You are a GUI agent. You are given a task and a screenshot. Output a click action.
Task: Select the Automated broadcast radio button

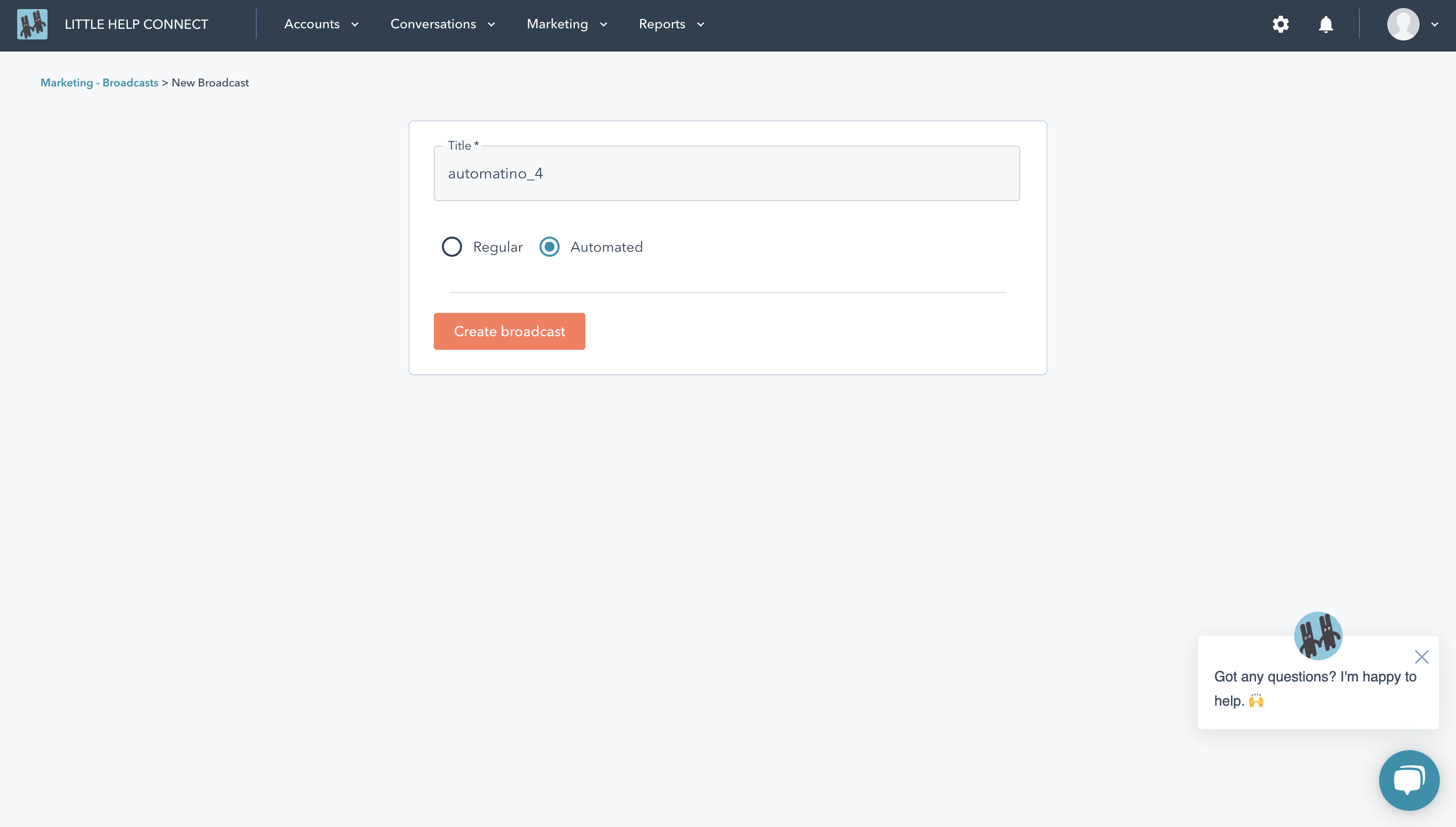pyautogui.click(x=549, y=247)
